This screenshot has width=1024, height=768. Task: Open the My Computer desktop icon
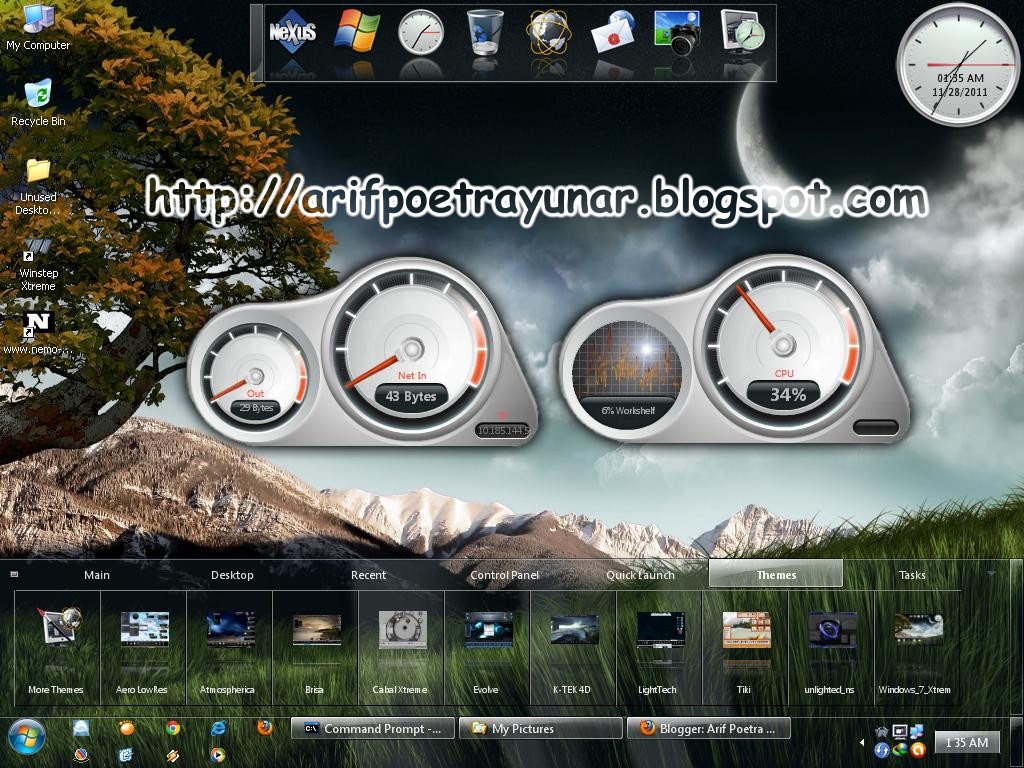click(38, 22)
